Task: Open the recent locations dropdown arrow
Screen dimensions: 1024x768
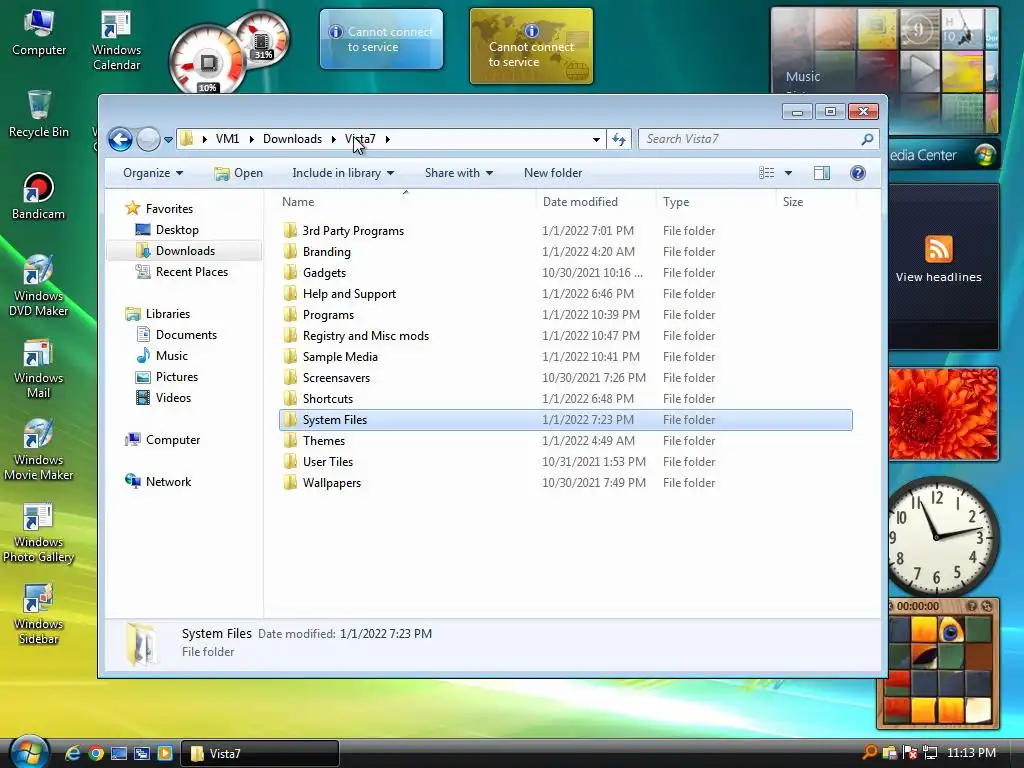Action: [168, 139]
